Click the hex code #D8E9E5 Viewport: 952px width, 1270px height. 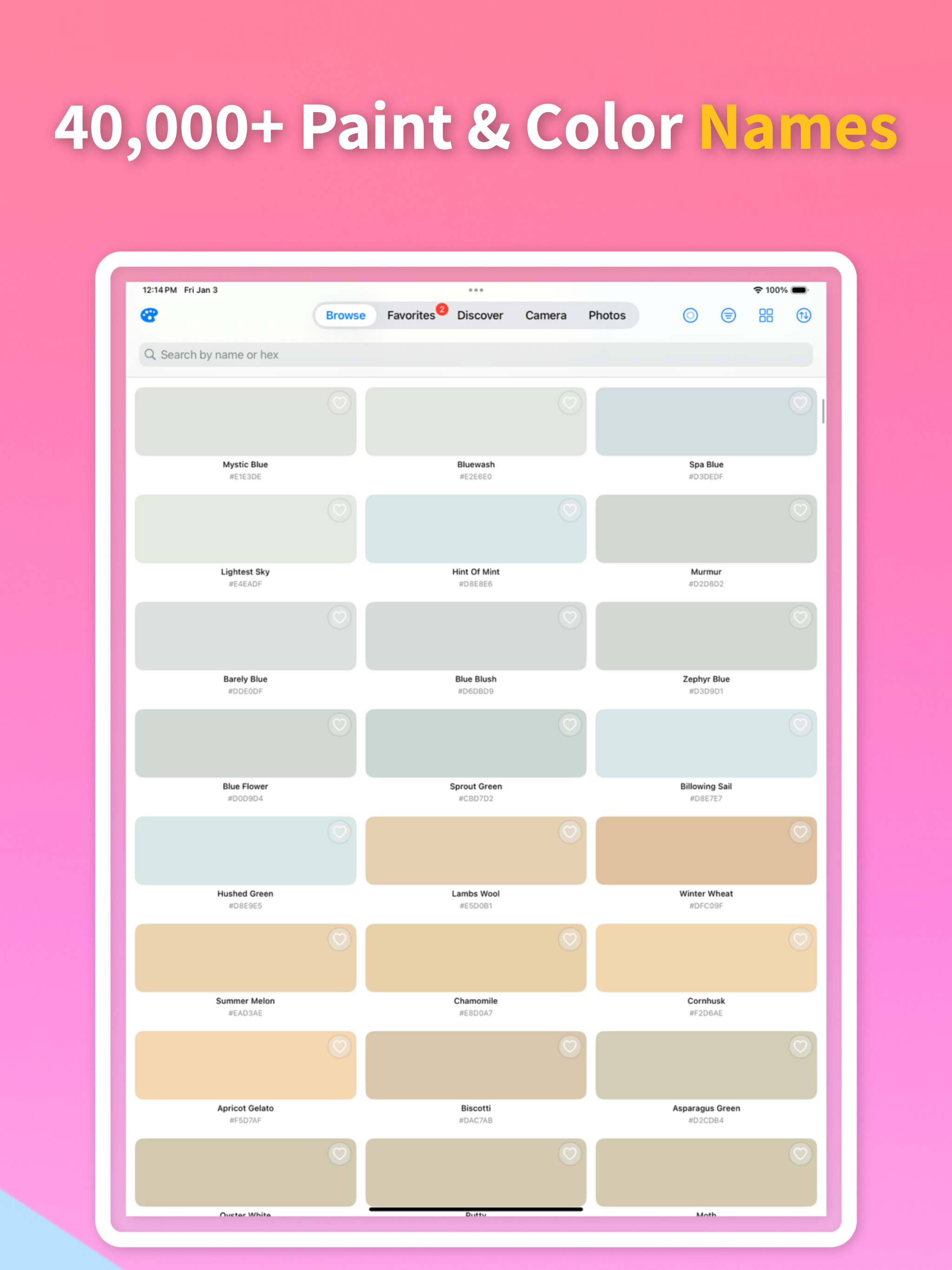245,906
